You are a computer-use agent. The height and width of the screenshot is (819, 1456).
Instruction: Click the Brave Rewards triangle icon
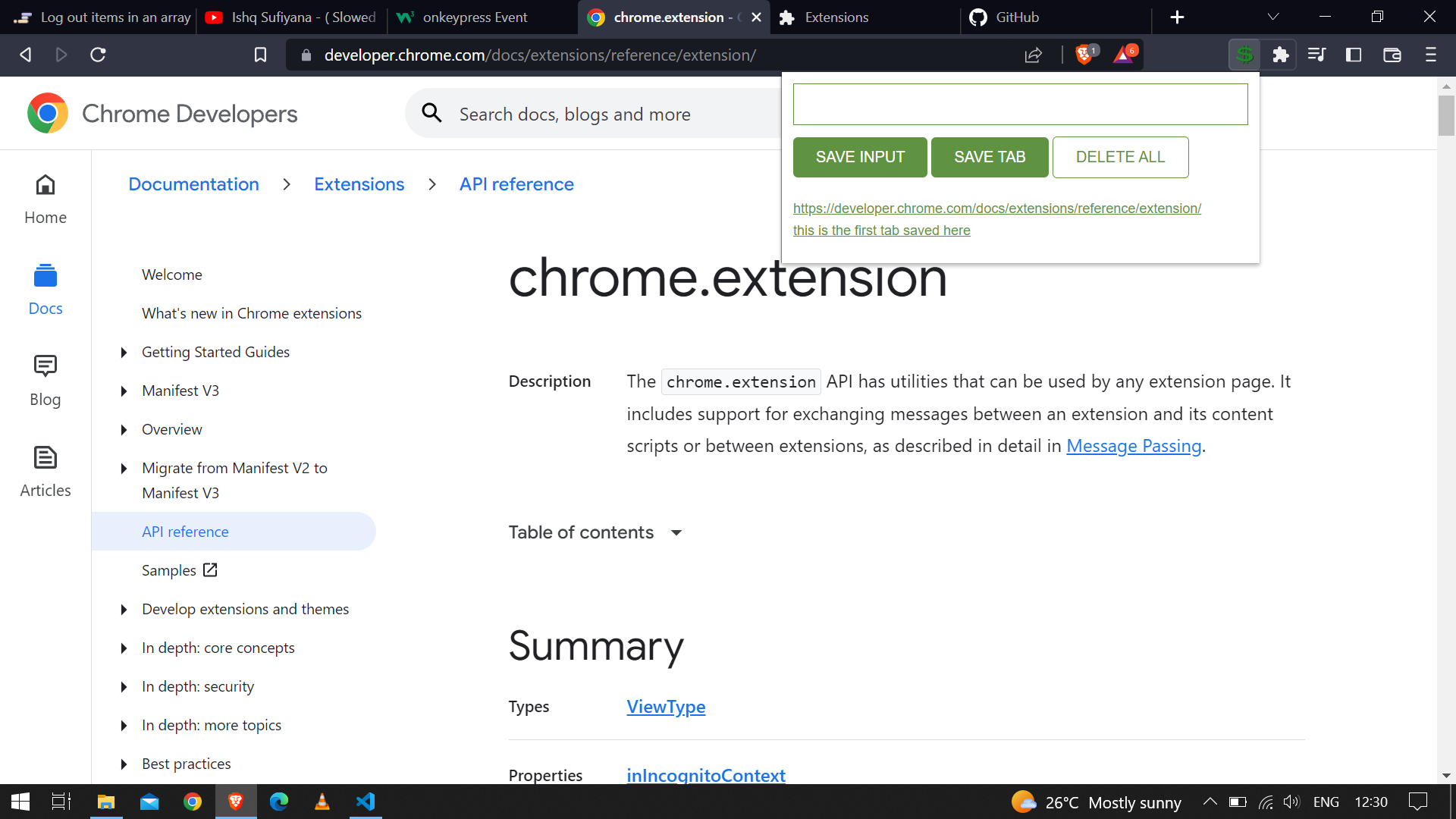(1123, 55)
